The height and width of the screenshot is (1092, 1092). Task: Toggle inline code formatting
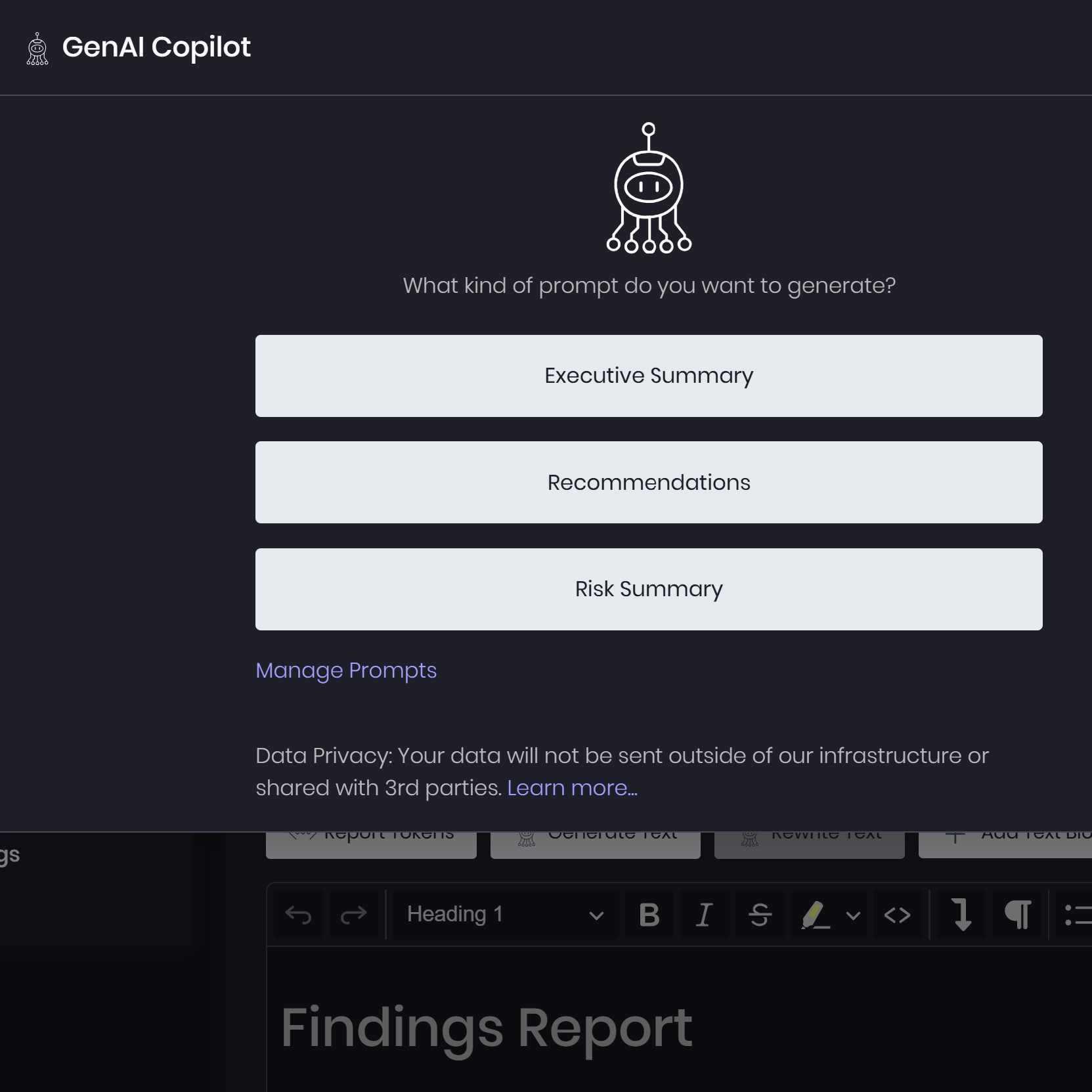click(897, 915)
